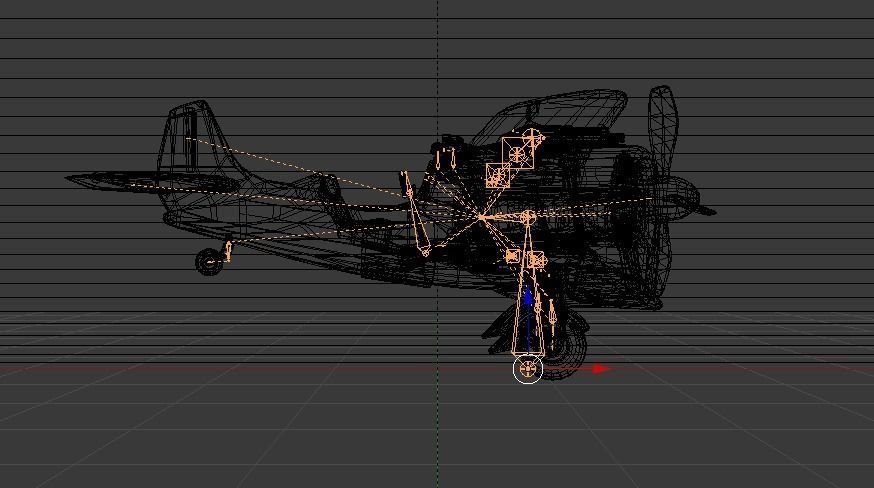Viewport: 874px width, 488px height.
Task: Select the tail wheel wireframe
Action: pyautogui.click(x=209, y=261)
